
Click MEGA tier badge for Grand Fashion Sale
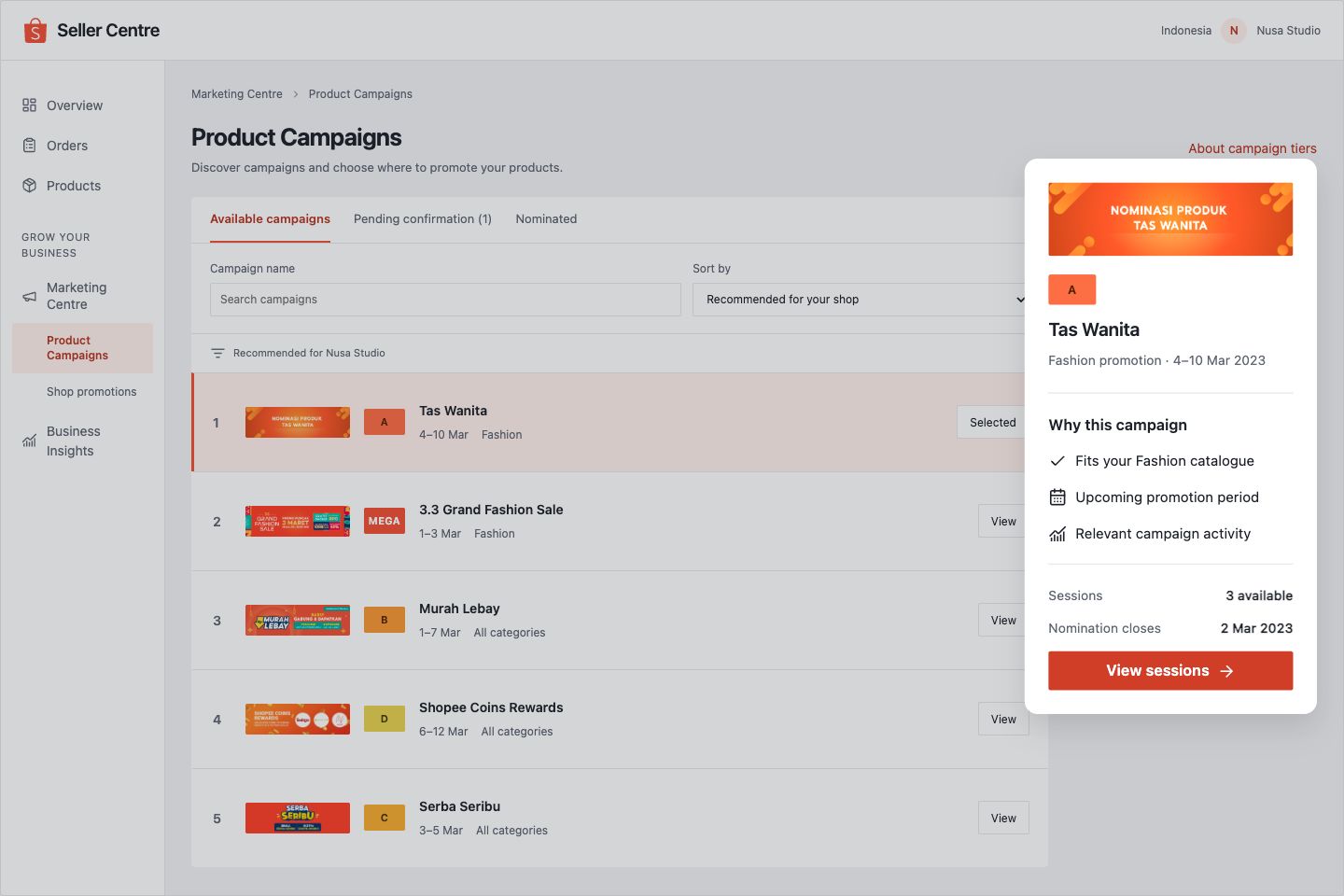385,522
